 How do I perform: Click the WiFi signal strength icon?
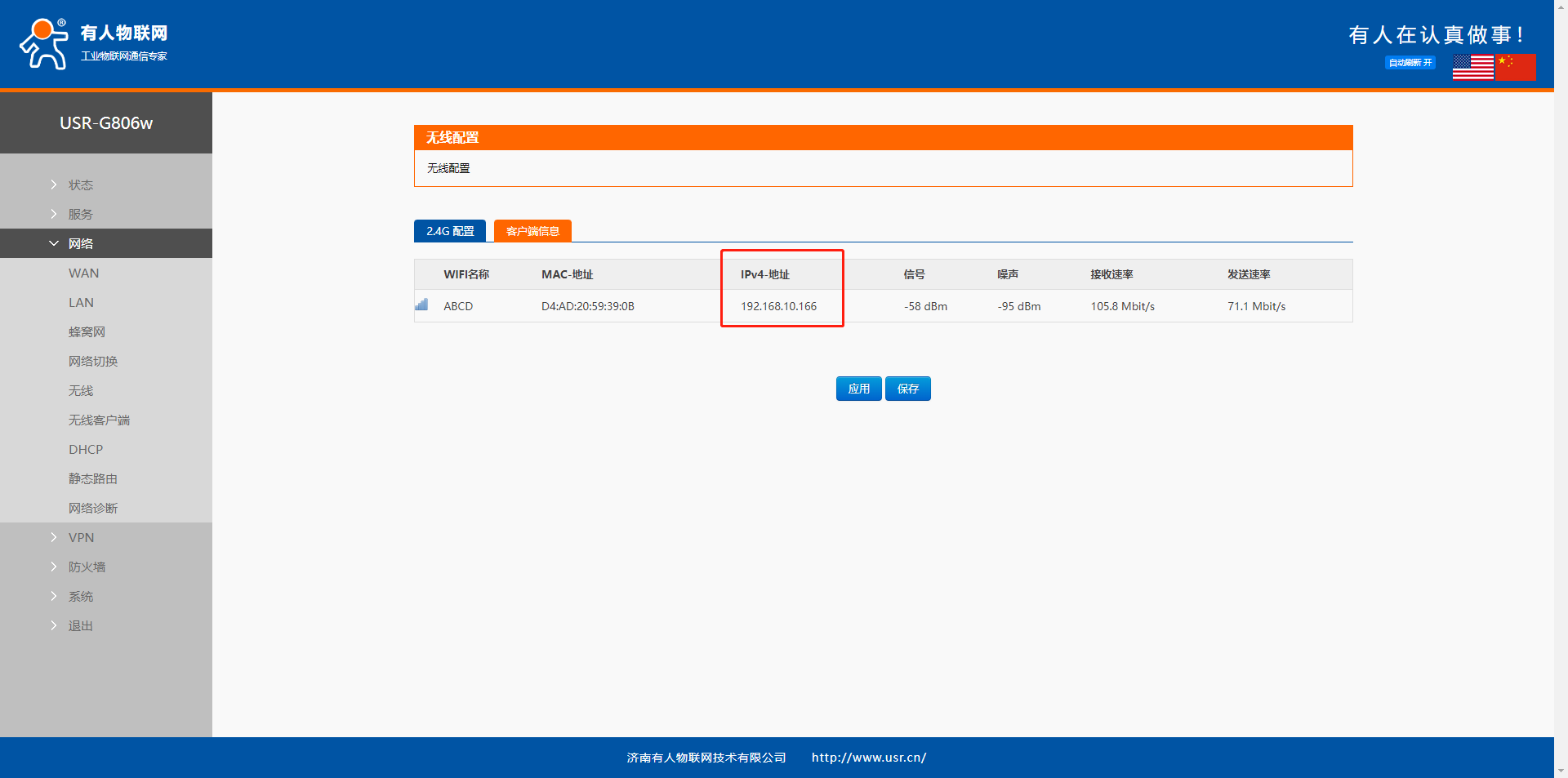(x=421, y=305)
